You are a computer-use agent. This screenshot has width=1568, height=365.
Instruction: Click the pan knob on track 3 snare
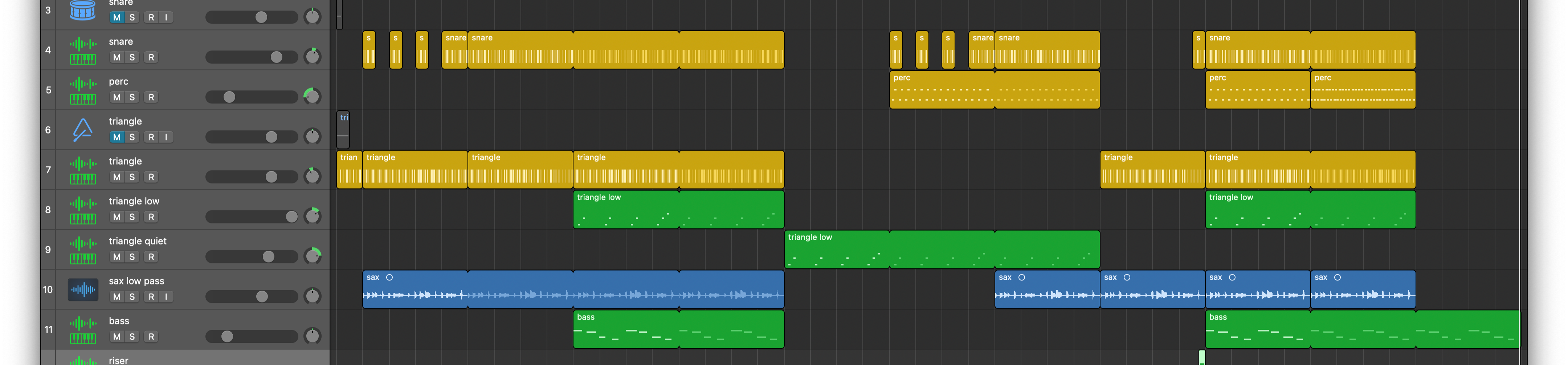(x=312, y=16)
